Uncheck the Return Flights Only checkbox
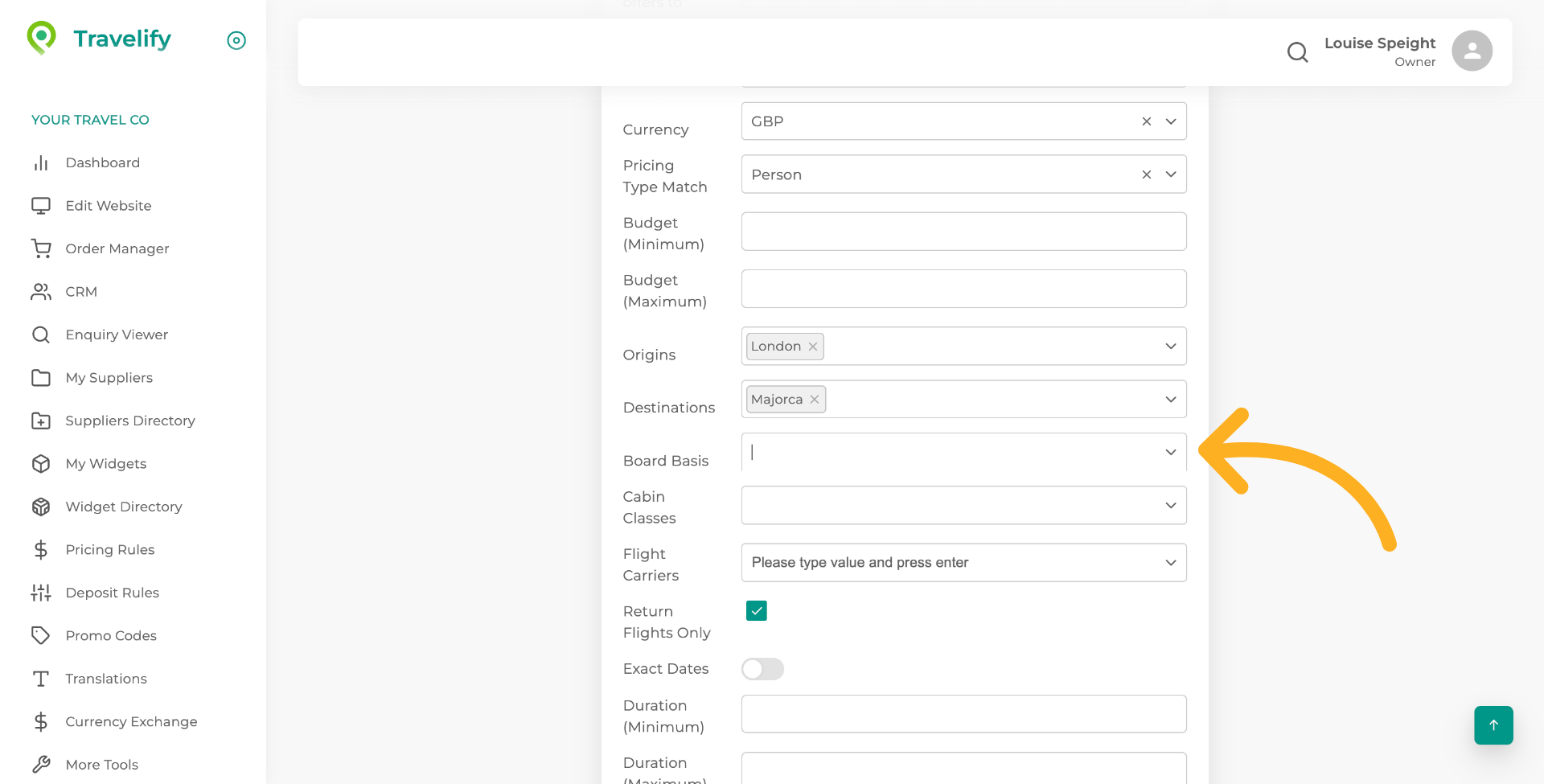This screenshot has height=784, width=1544. pyautogui.click(x=756, y=610)
